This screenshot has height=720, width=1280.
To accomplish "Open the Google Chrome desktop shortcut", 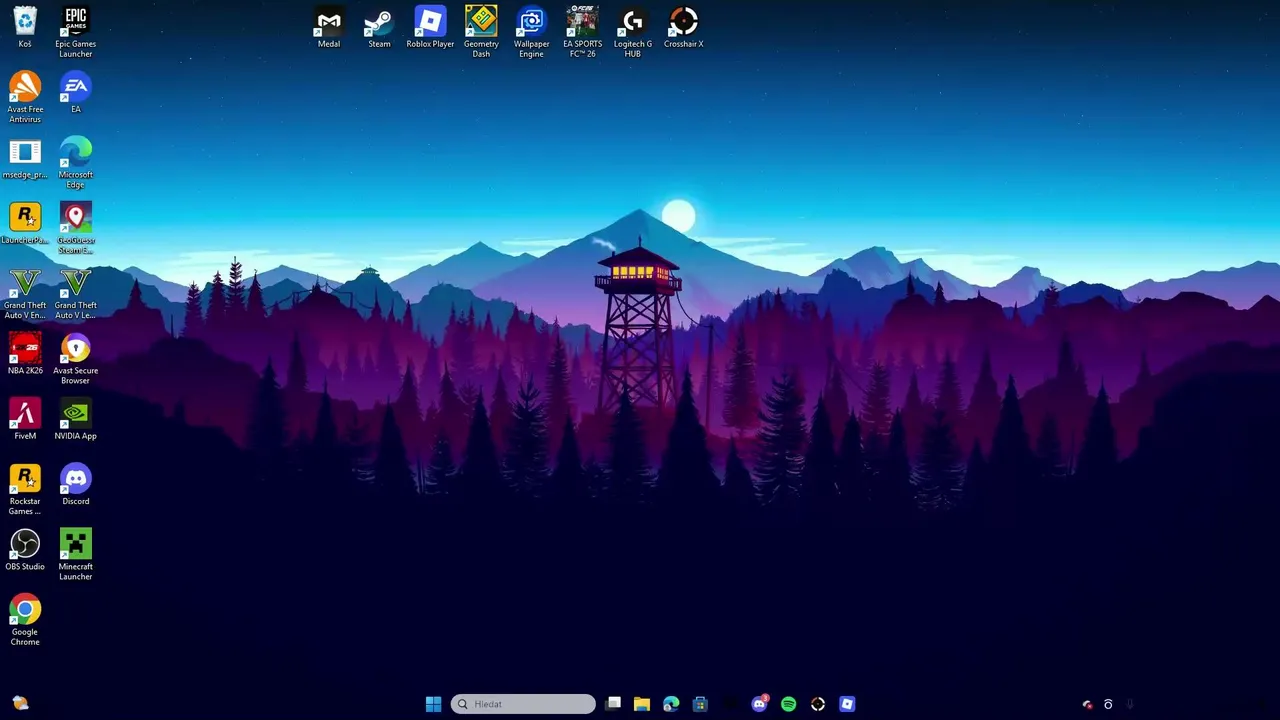I will 25,621.
